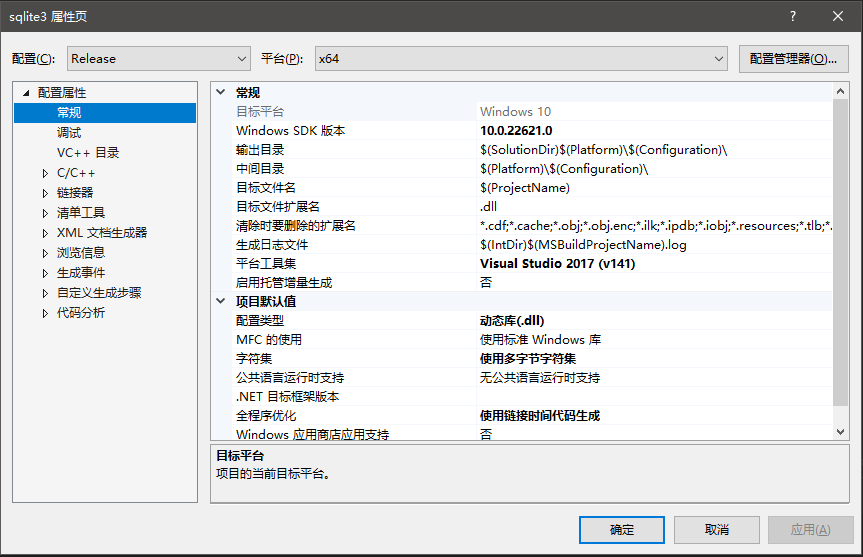The width and height of the screenshot is (863, 557).
Task: Click the 配置管理器 button
Action: 792,59
